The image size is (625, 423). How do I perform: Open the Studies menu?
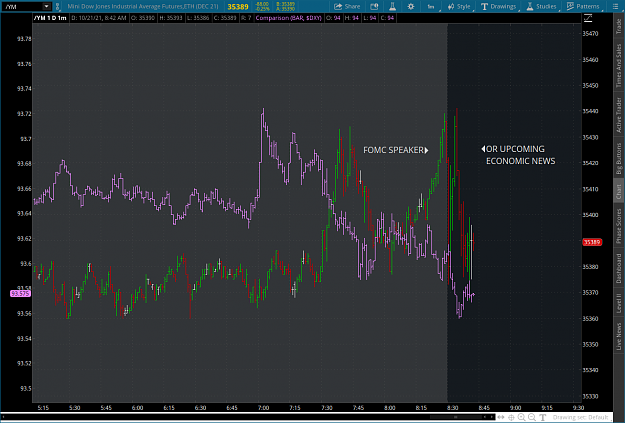542,6
